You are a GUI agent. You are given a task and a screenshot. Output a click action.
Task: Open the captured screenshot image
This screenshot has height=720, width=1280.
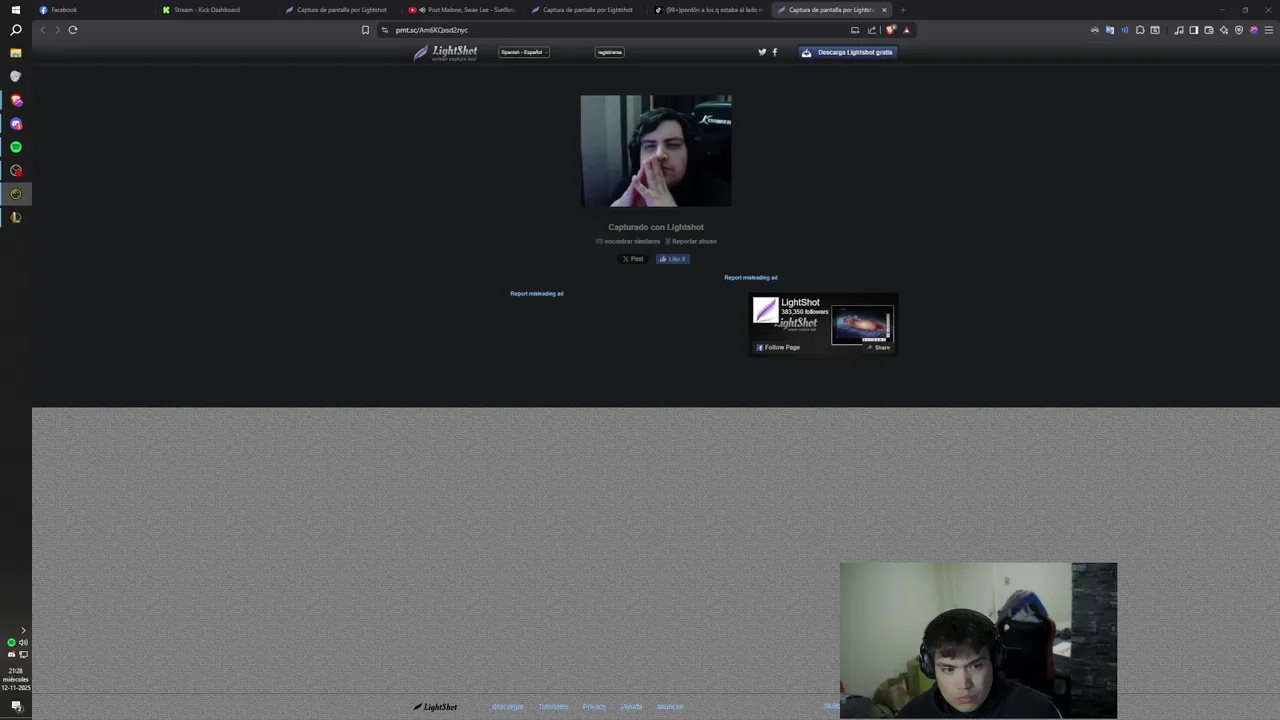pyautogui.click(x=656, y=151)
